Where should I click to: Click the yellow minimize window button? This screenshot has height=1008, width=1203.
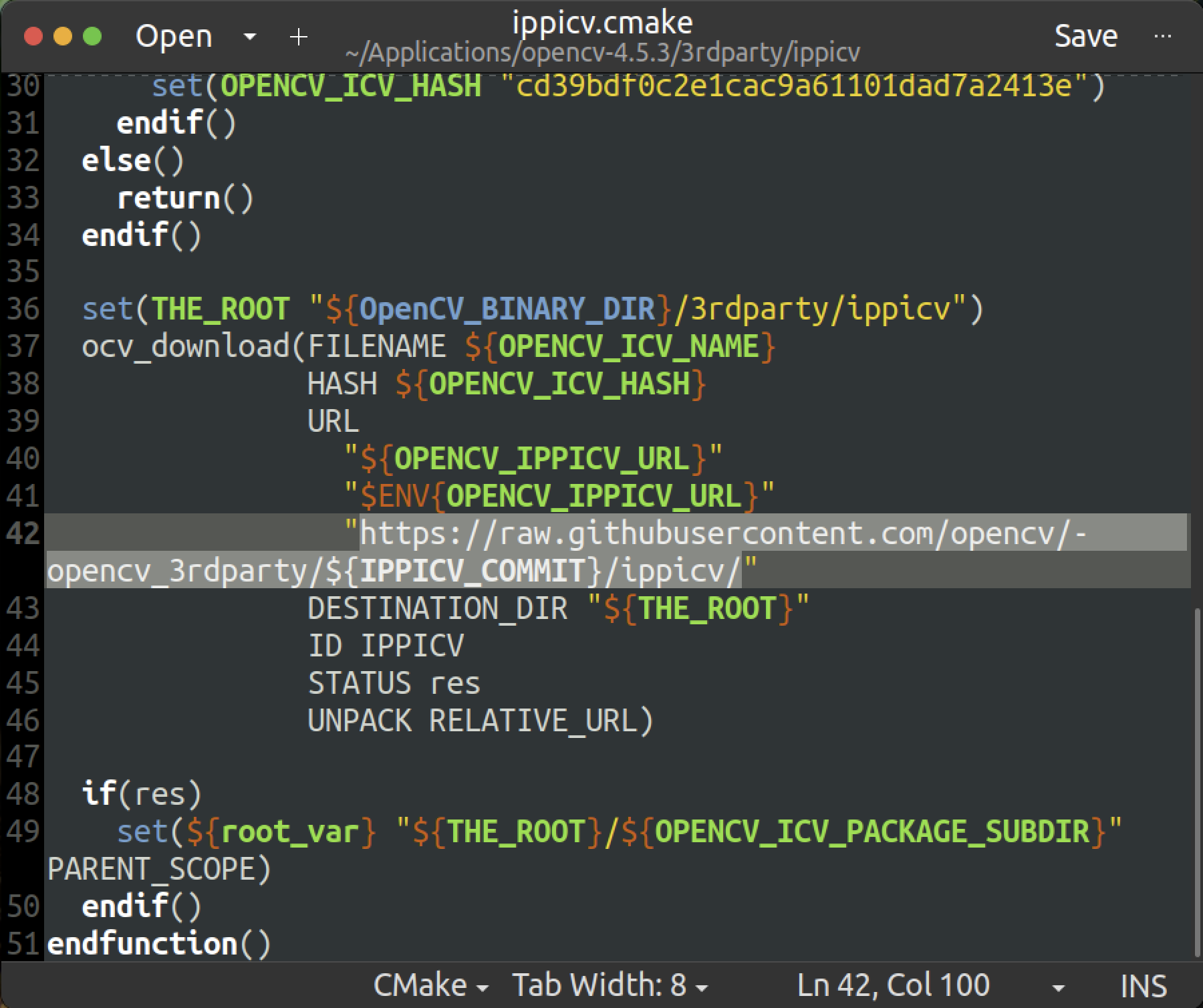click(x=63, y=36)
